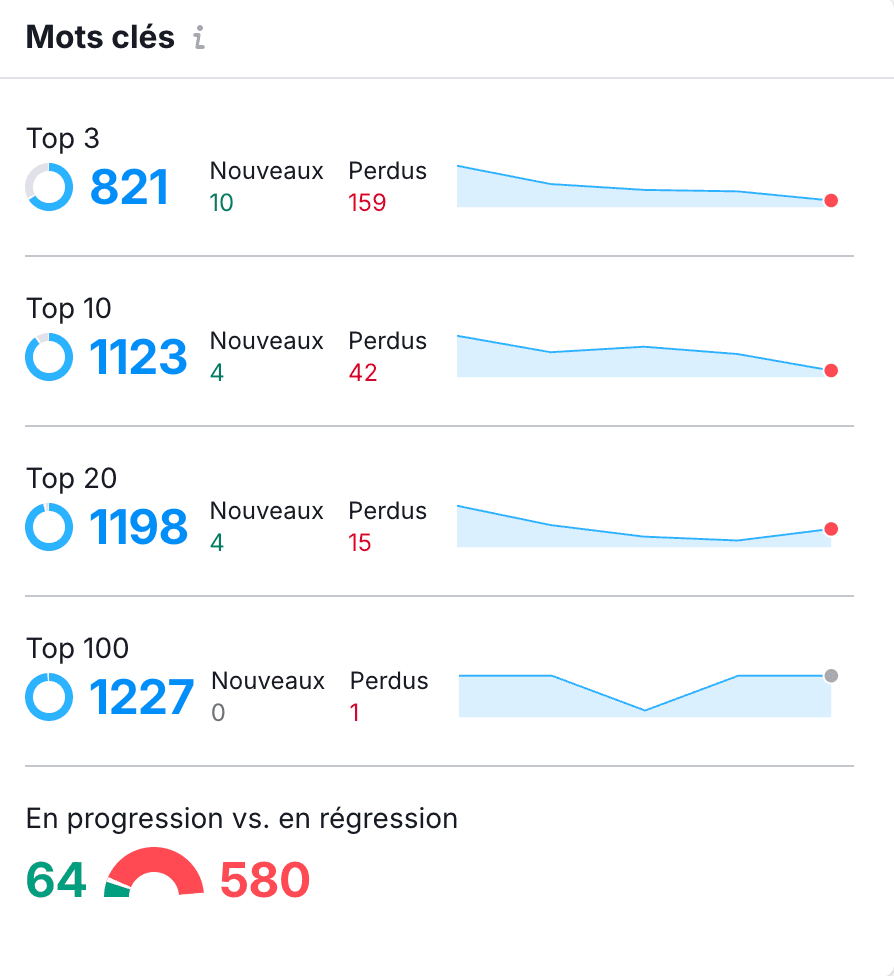Screen dimensions: 894x976
Task: Open the 1227 Top 100 keywords count
Action: pos(141,697)
